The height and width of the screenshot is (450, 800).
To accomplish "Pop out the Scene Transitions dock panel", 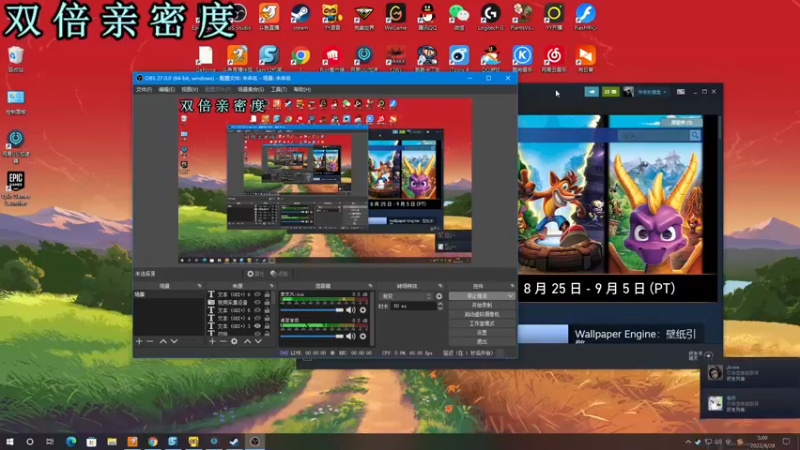I will click(x=440, y=286).
